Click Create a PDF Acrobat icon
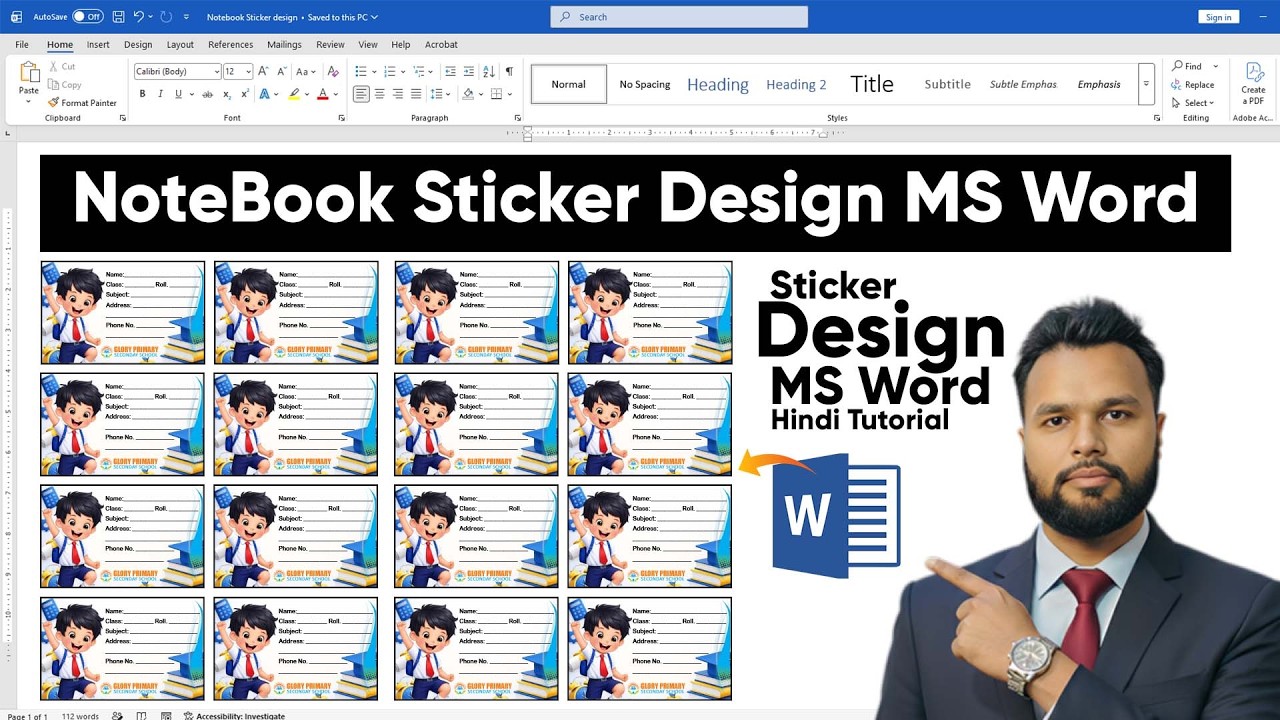 coord(1253,83)
